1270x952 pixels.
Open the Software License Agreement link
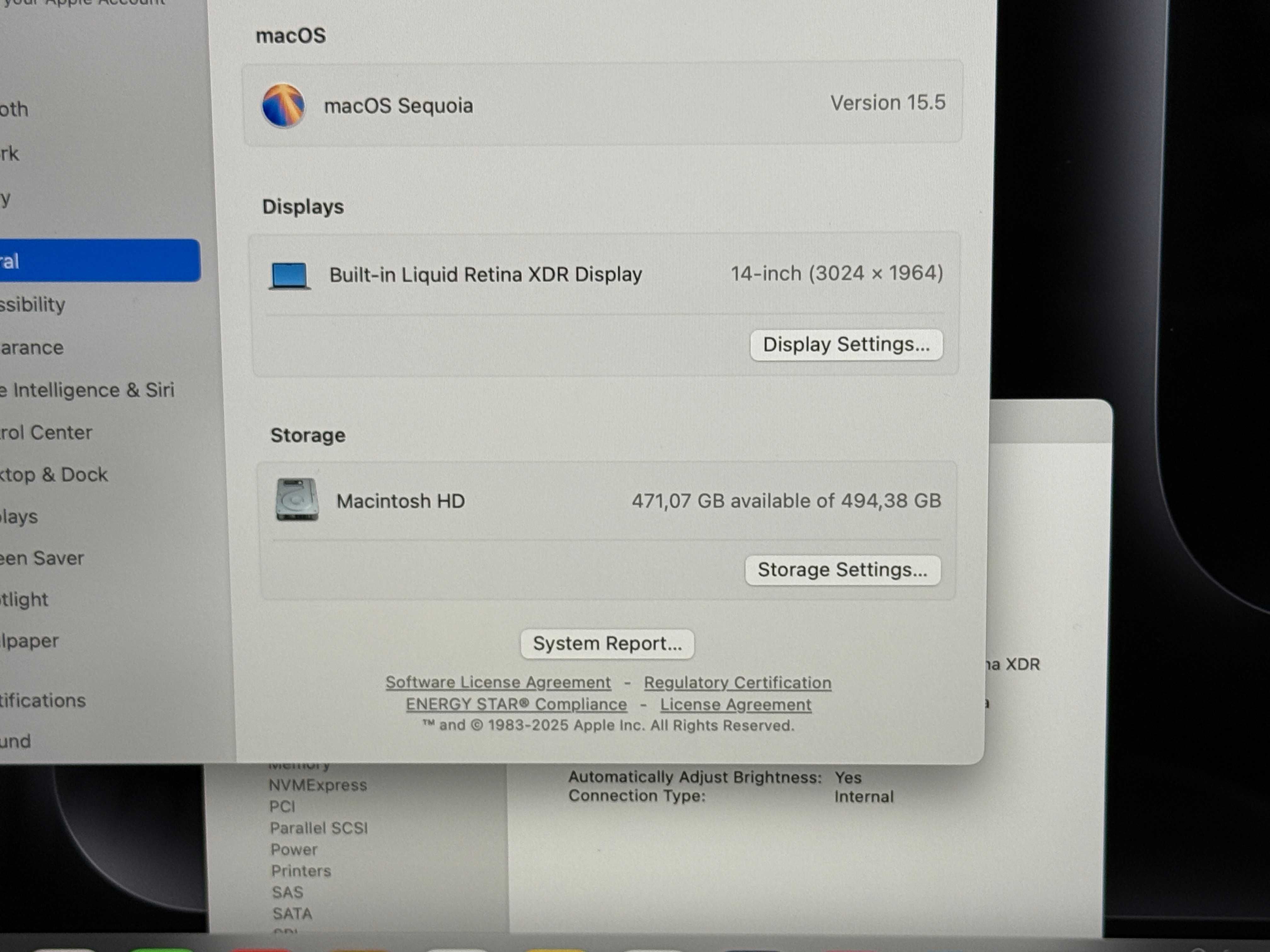498,682
